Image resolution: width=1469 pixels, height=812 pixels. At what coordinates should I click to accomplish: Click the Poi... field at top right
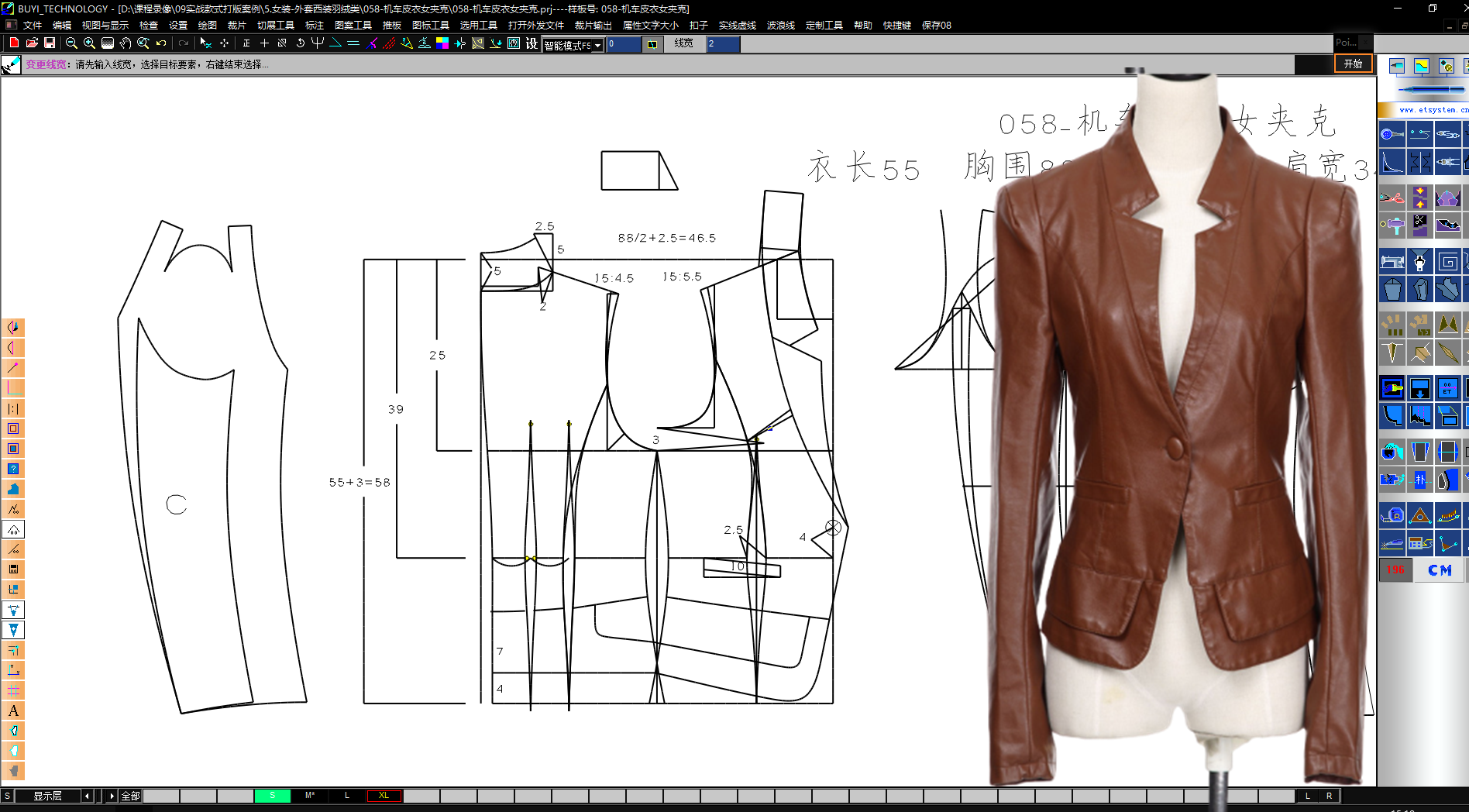1352,43
